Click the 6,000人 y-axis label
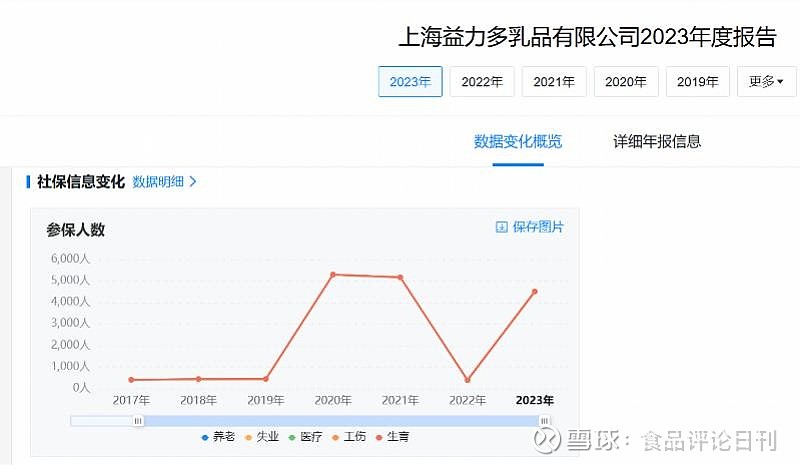800x465 pixels. [x=70, y=258]
